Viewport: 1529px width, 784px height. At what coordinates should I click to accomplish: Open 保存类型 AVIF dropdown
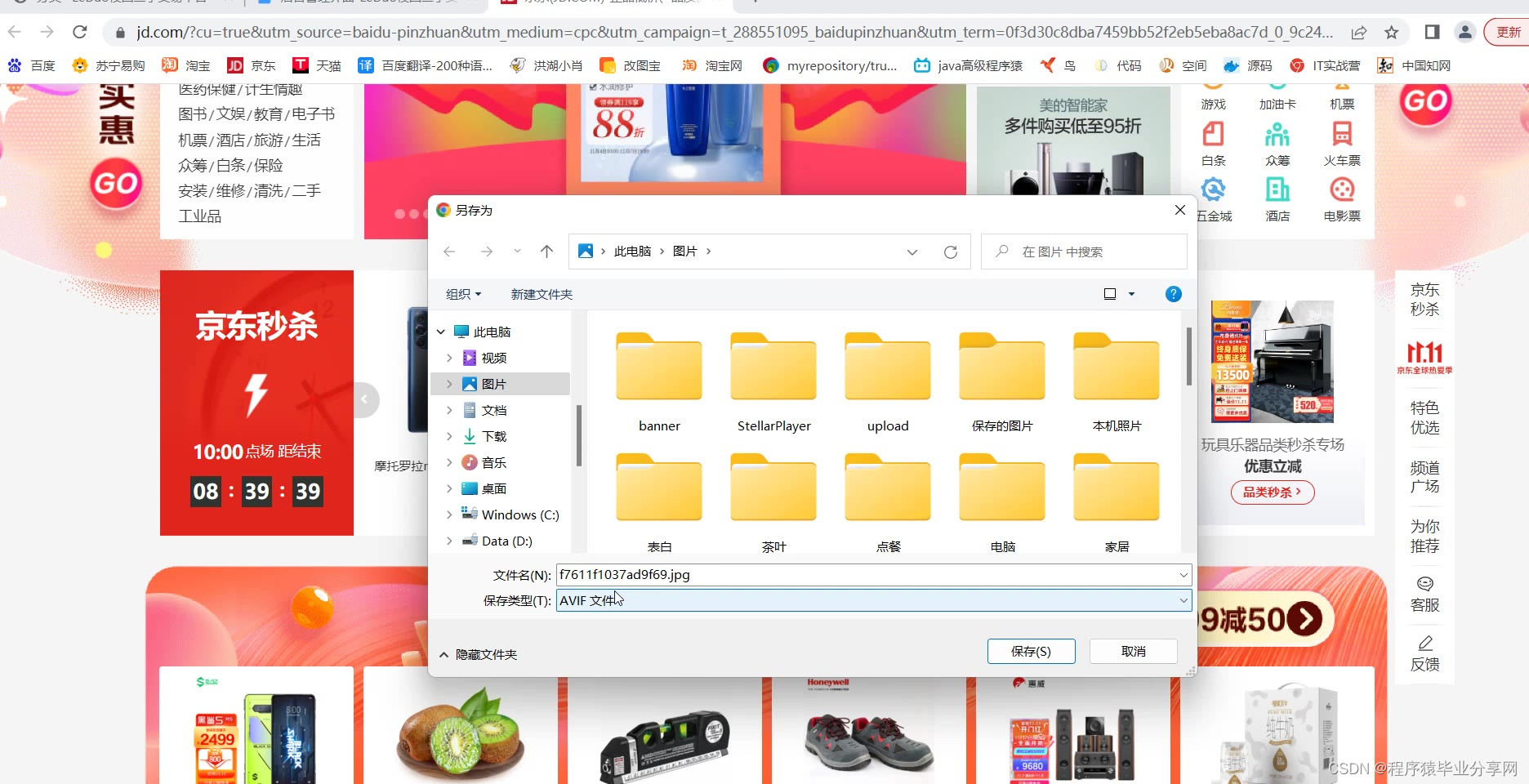click(873, 600)
